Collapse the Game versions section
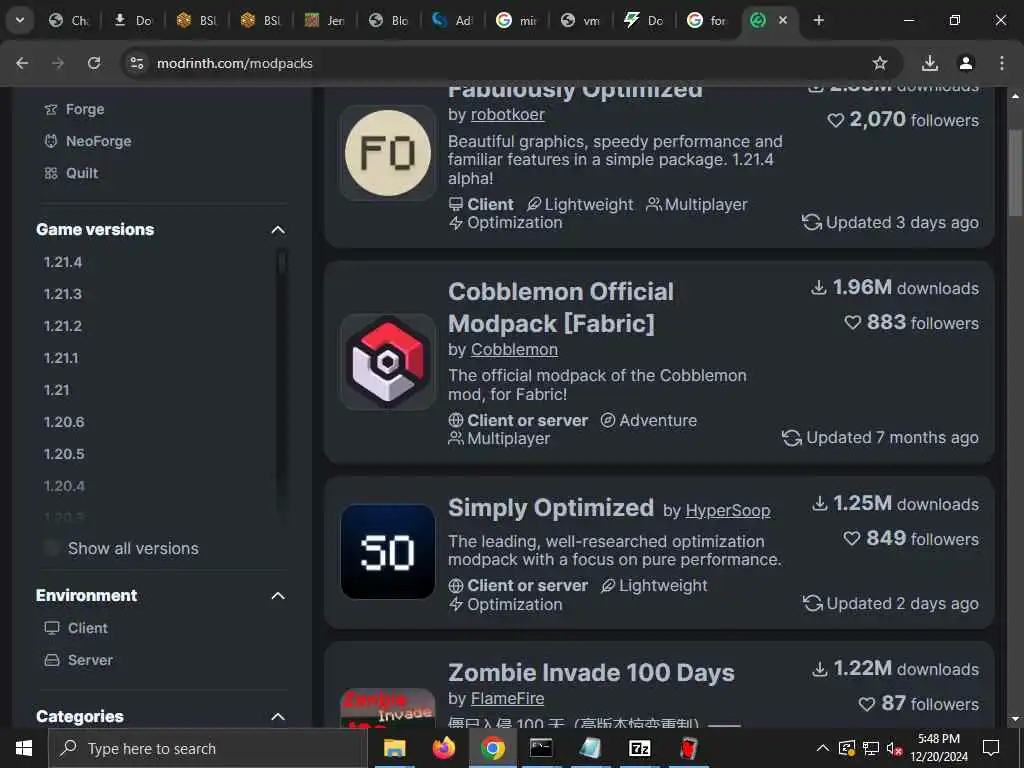Image resolution: width=1024 pixels, height=768 pixels. pos(278,229)
